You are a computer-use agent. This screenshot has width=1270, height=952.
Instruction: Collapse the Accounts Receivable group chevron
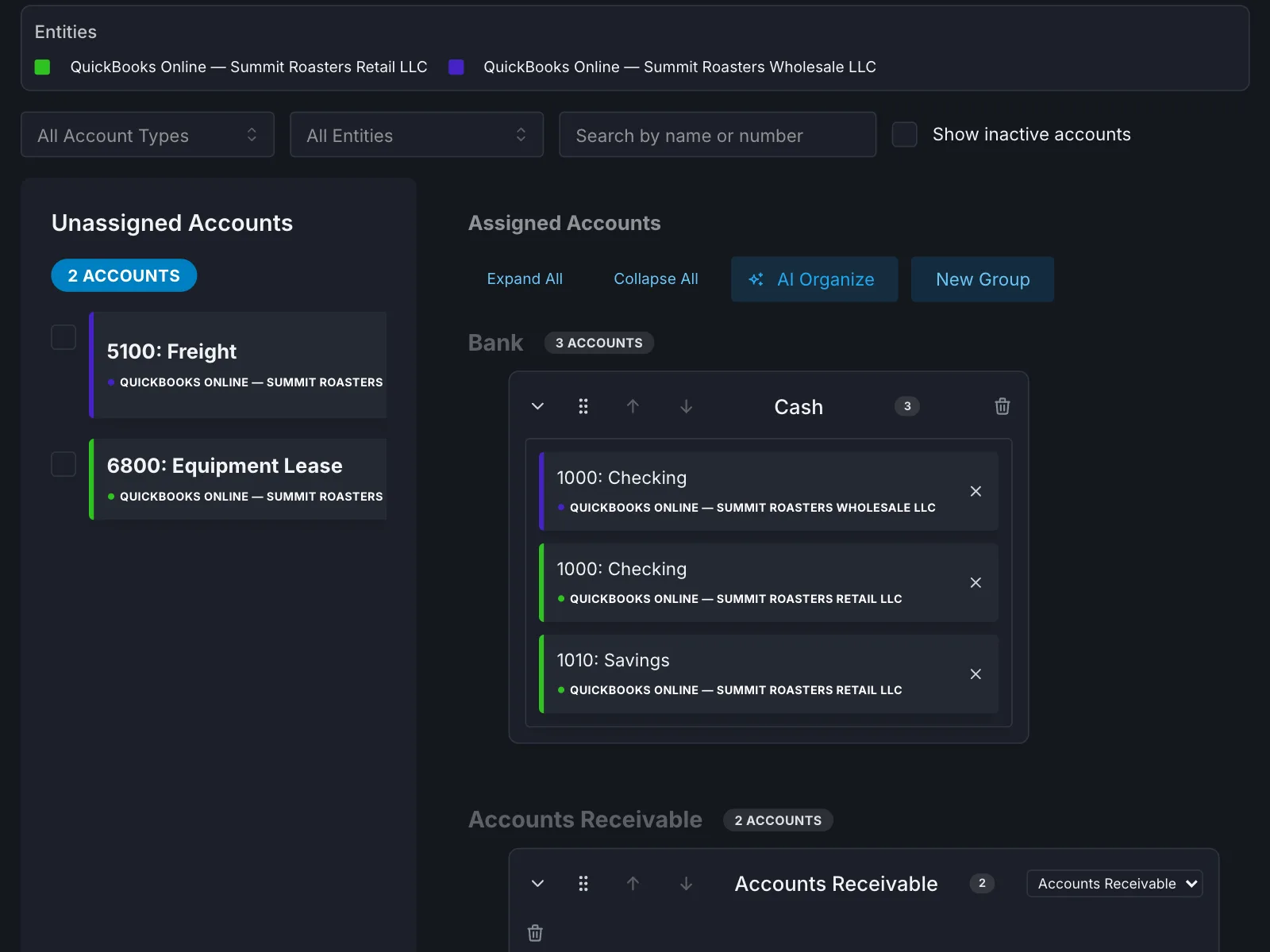pos(537,883)
